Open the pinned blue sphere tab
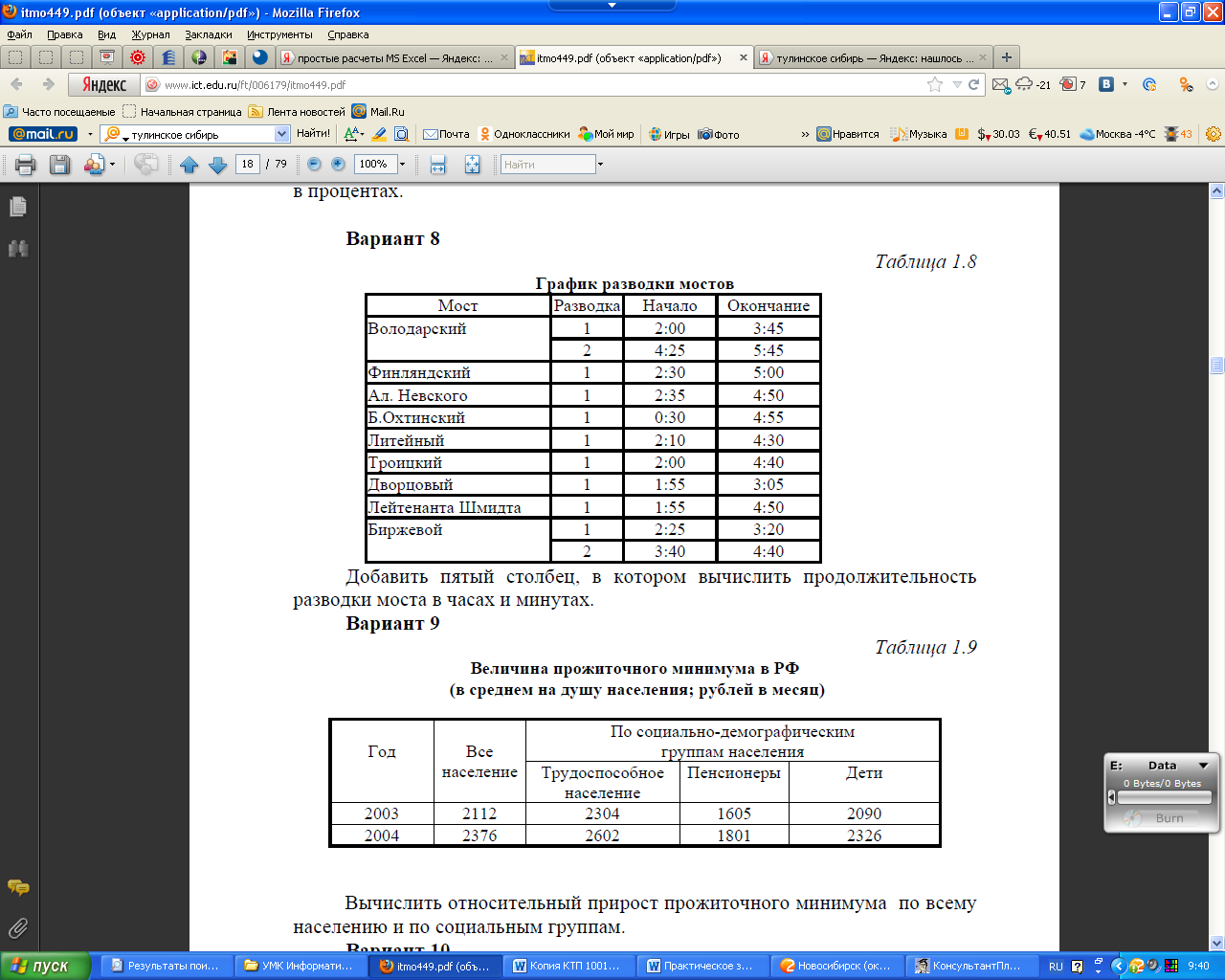The width and height of the screenshot is (1225, 980). 259,57
